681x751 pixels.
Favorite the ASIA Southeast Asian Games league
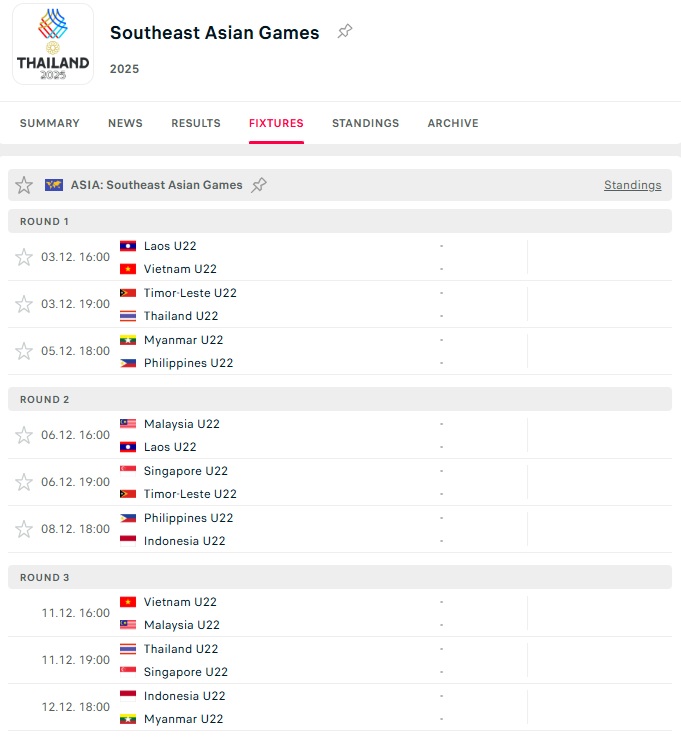(24, 185)
